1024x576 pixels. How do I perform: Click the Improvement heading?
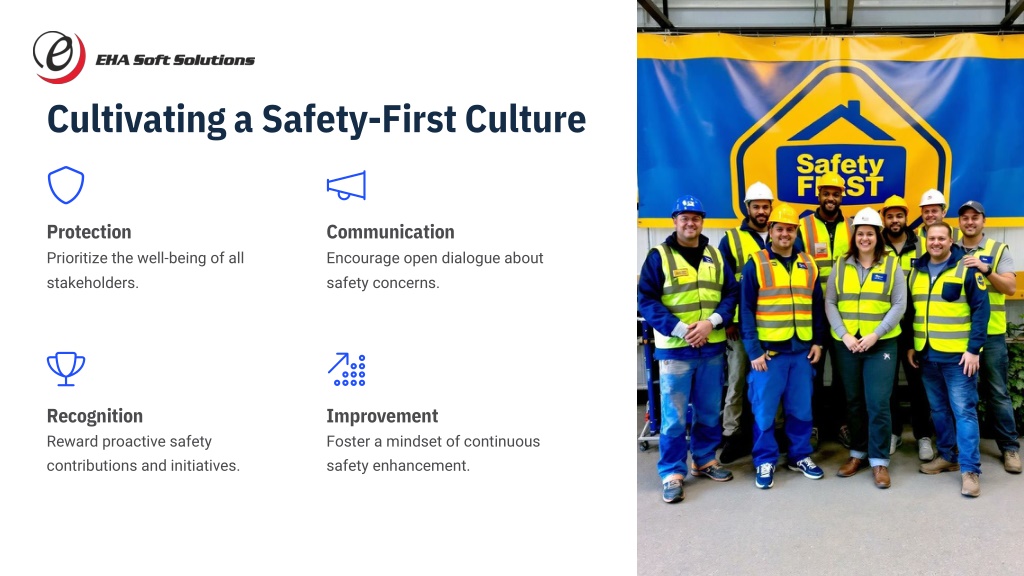pyautogui.click(x=382, y=416)
